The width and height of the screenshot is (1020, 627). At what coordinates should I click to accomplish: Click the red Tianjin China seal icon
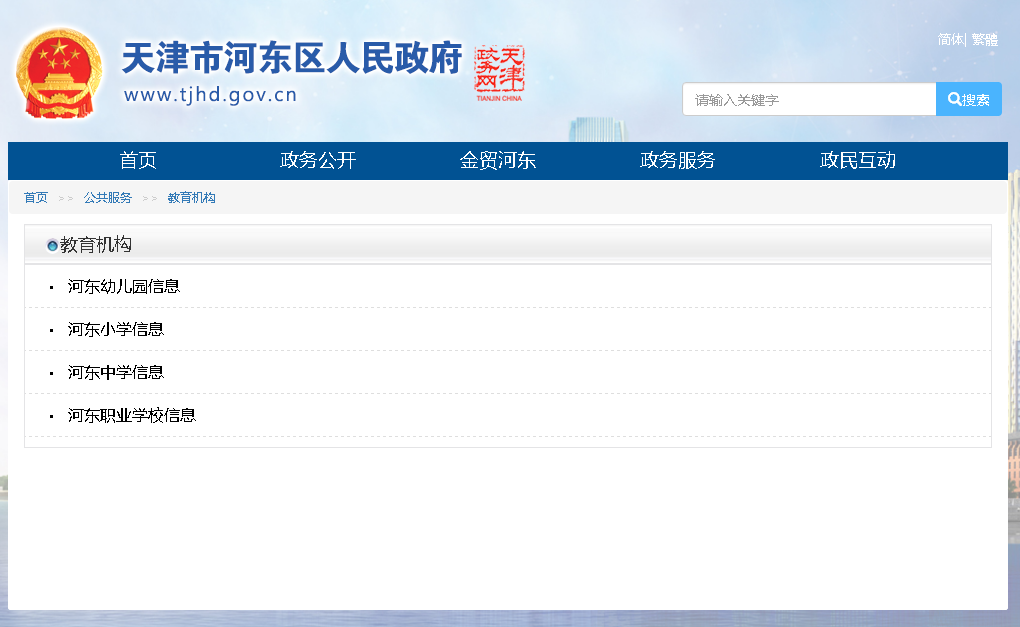coord(499,72)
